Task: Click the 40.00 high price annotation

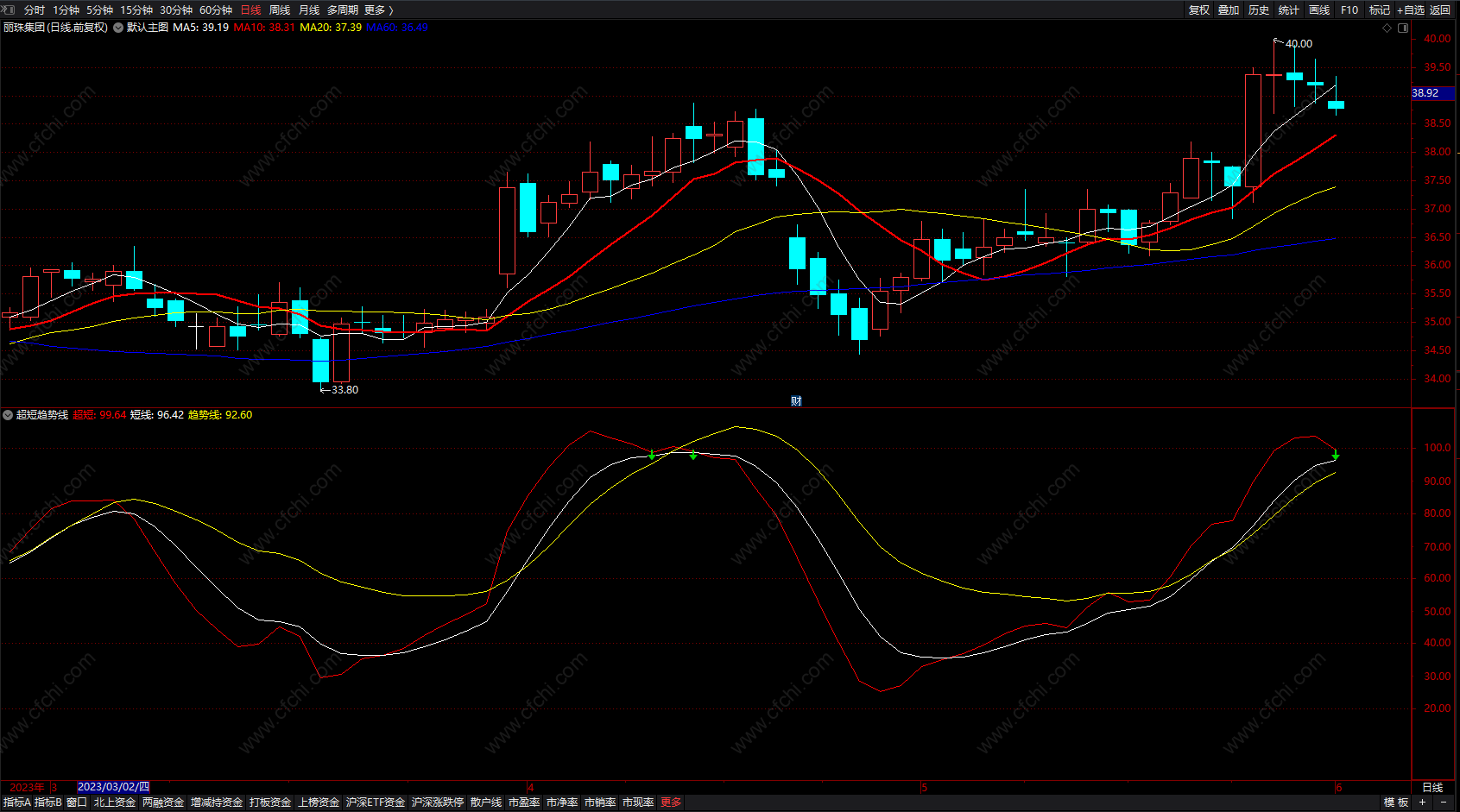Action: point(1299,44)
